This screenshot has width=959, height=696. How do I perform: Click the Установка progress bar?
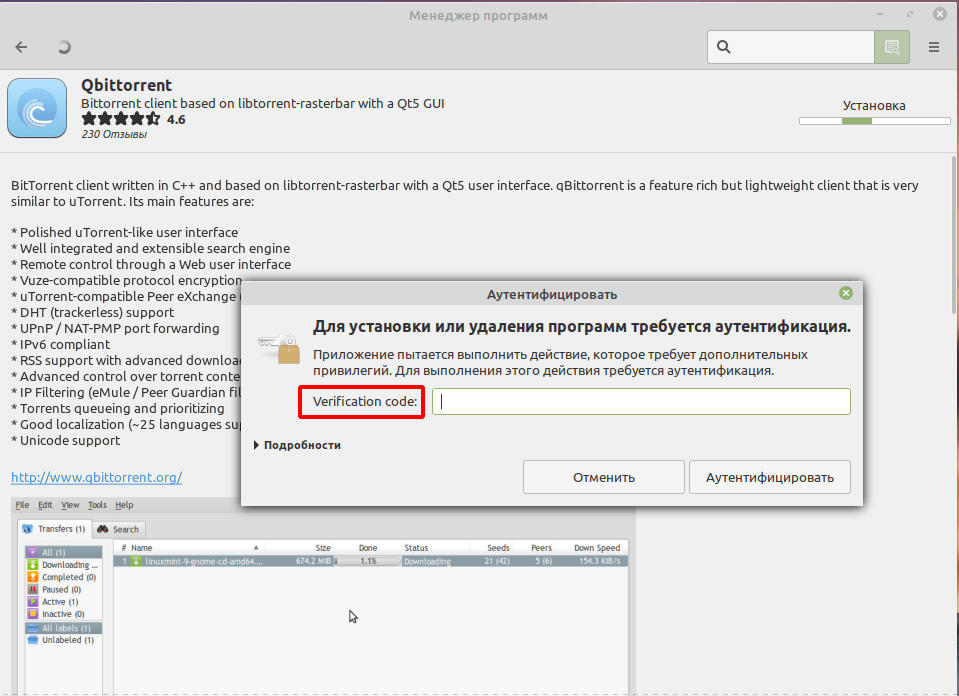[x=875, y=121]
